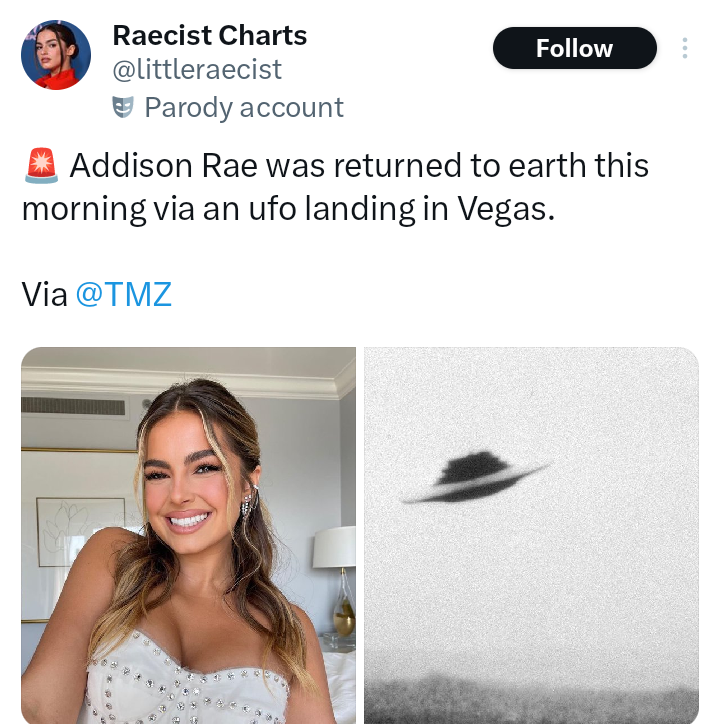This screenshot has height=724, width=720.
Task: Follow the Raecist Charts account
Action: coord(575,48)
